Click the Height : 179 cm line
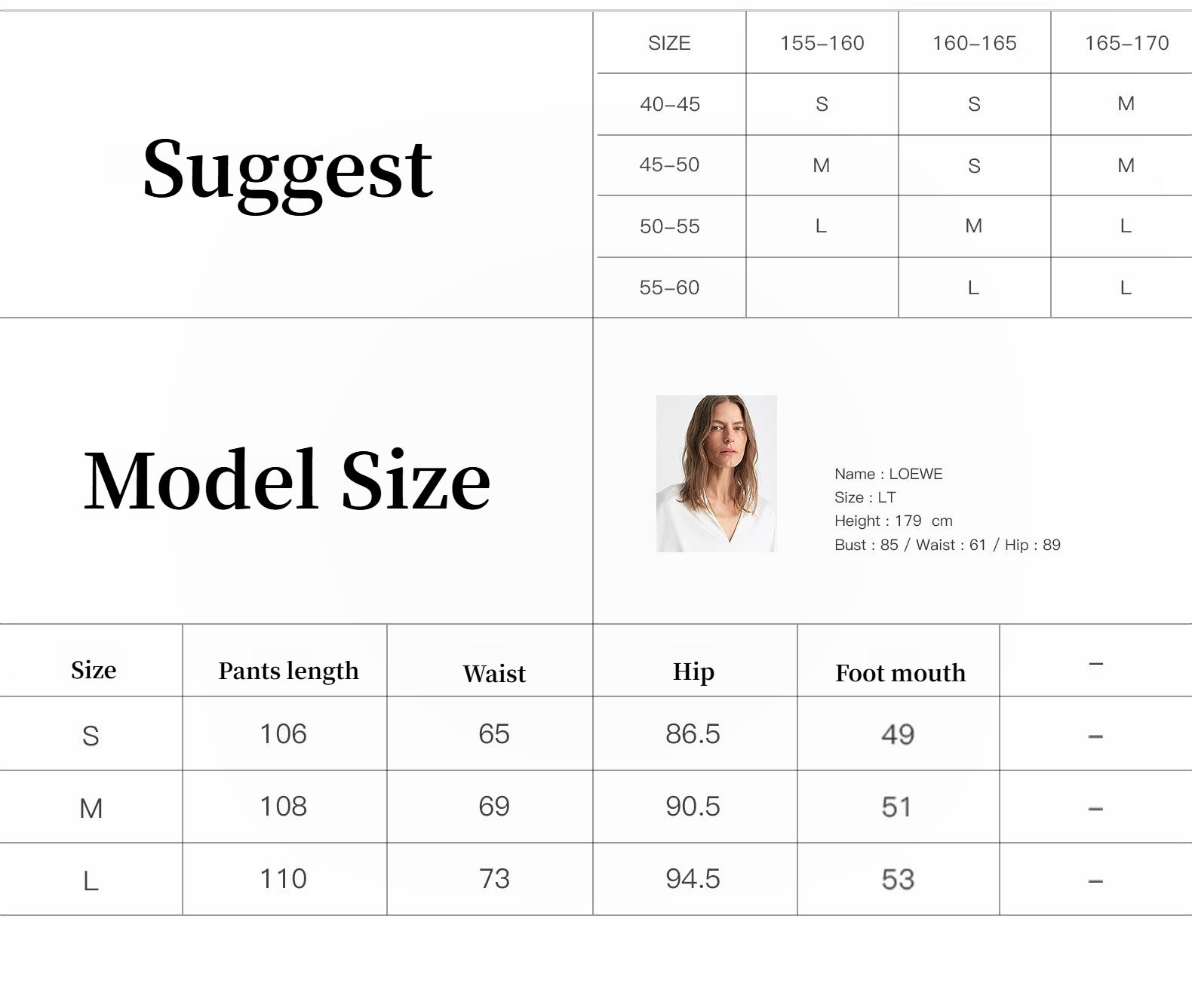The width and height of the screenshot is (1192, 1008). (x=893, y=521)
